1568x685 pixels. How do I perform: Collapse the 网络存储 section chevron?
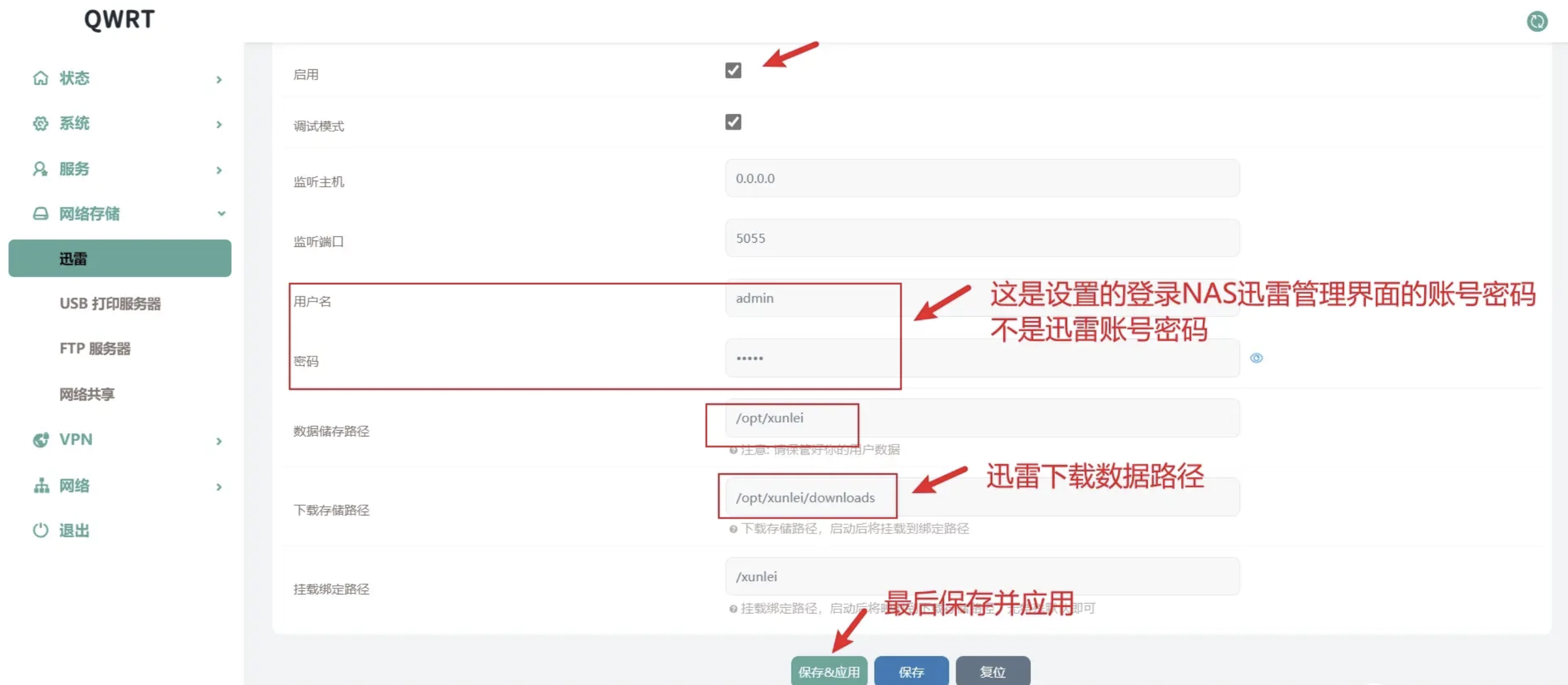point(221,214)
